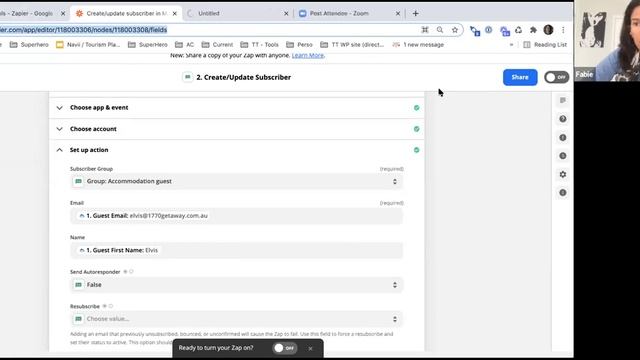This screenshot has height=360, width=640.
Task: Open the Resubscribe dropdown
Action: pos(237,319)
